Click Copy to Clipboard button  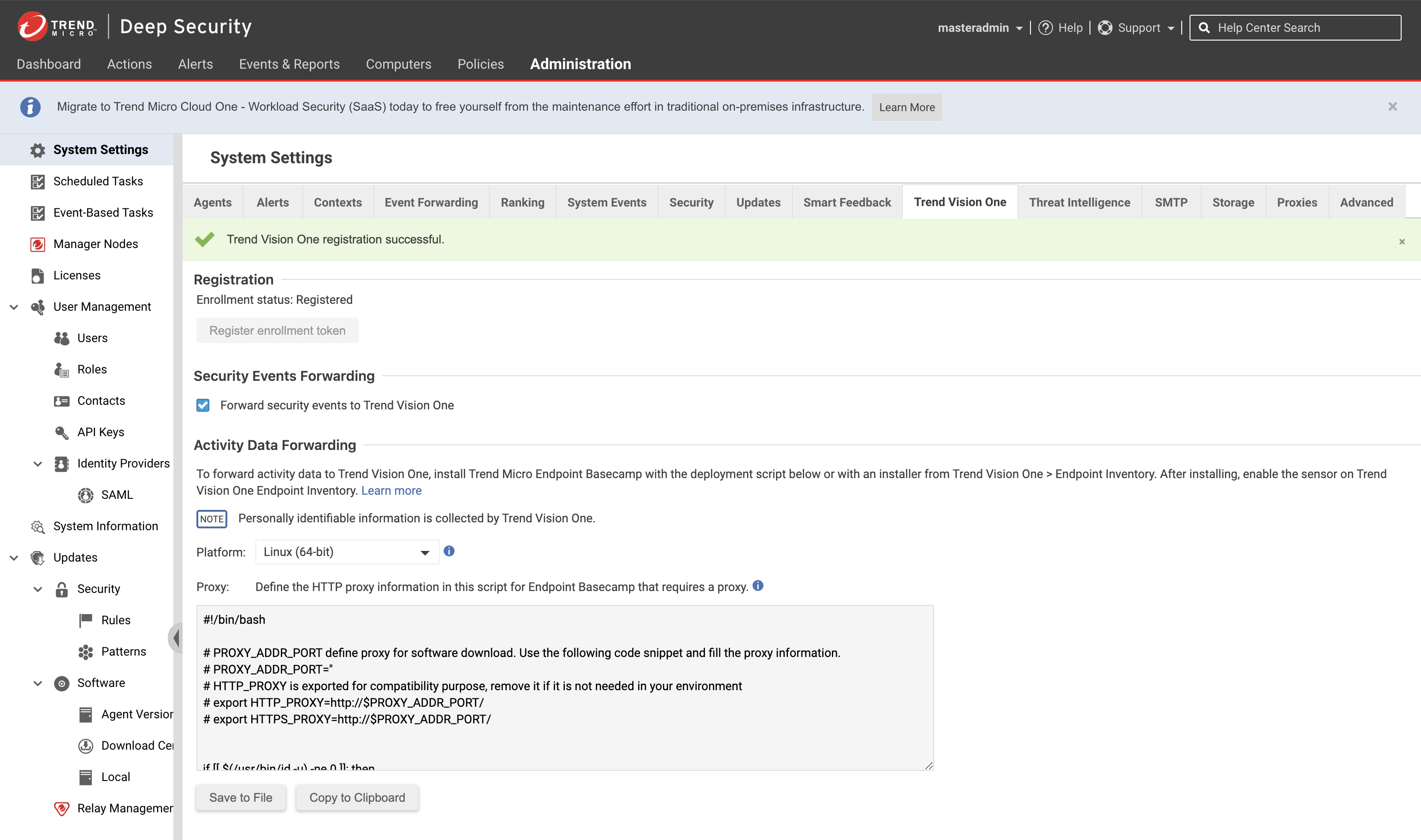tap(357, 798)
